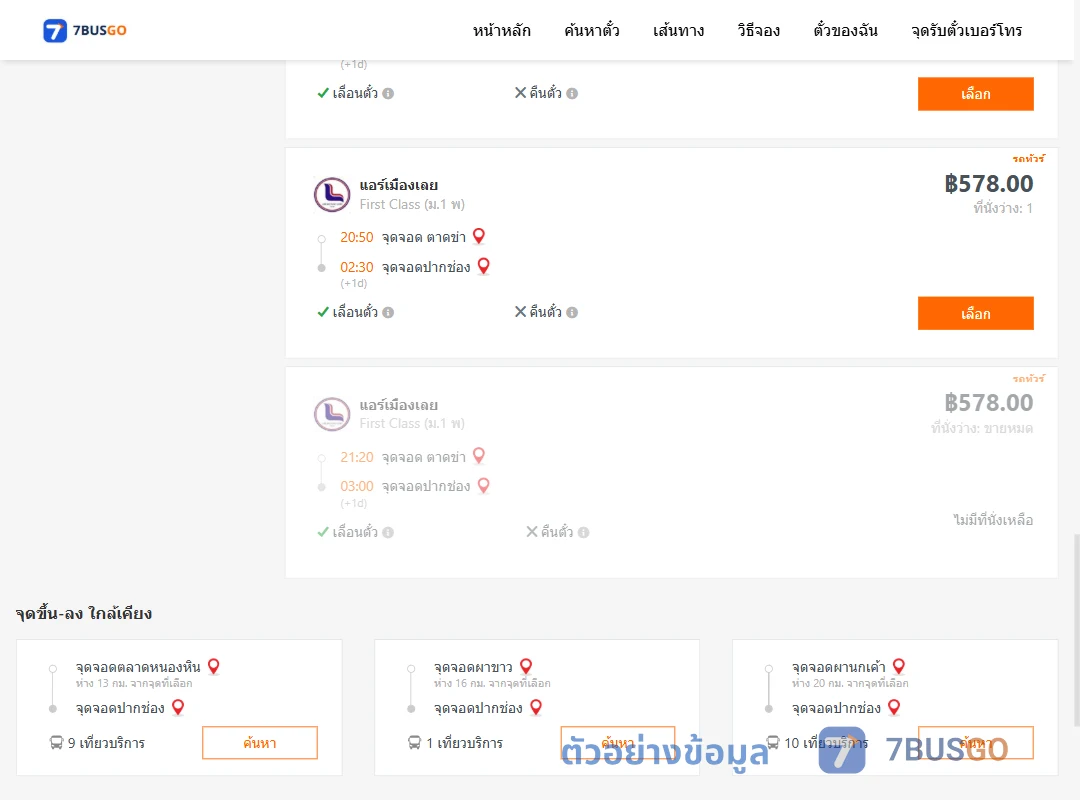
Task: Click the แอร์เมืองเลย operator logo on 20:50 trip
Action: [x=332, y=194]
